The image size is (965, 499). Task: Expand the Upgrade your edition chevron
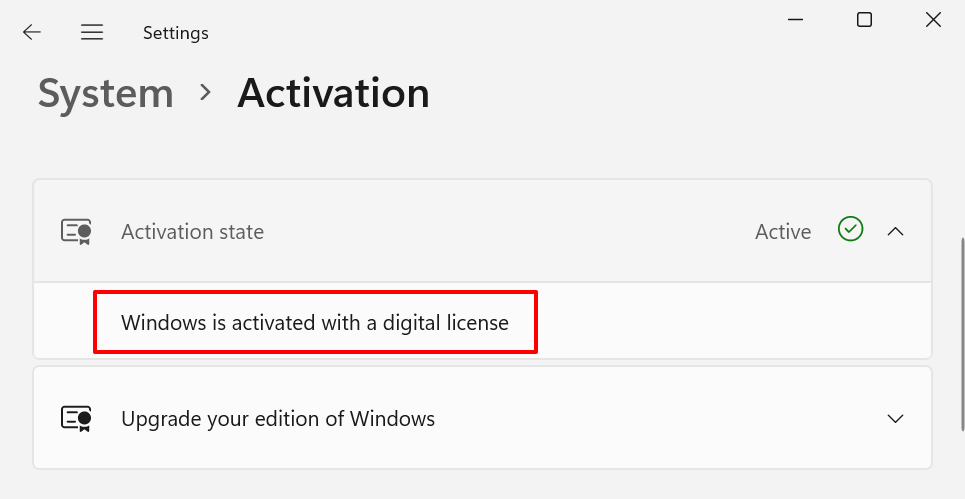point(896,418)
